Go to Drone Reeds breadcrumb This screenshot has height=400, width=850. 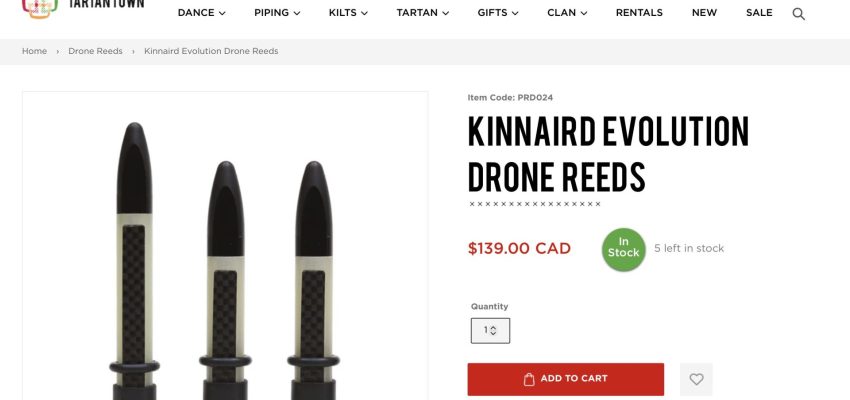(95, 51)
